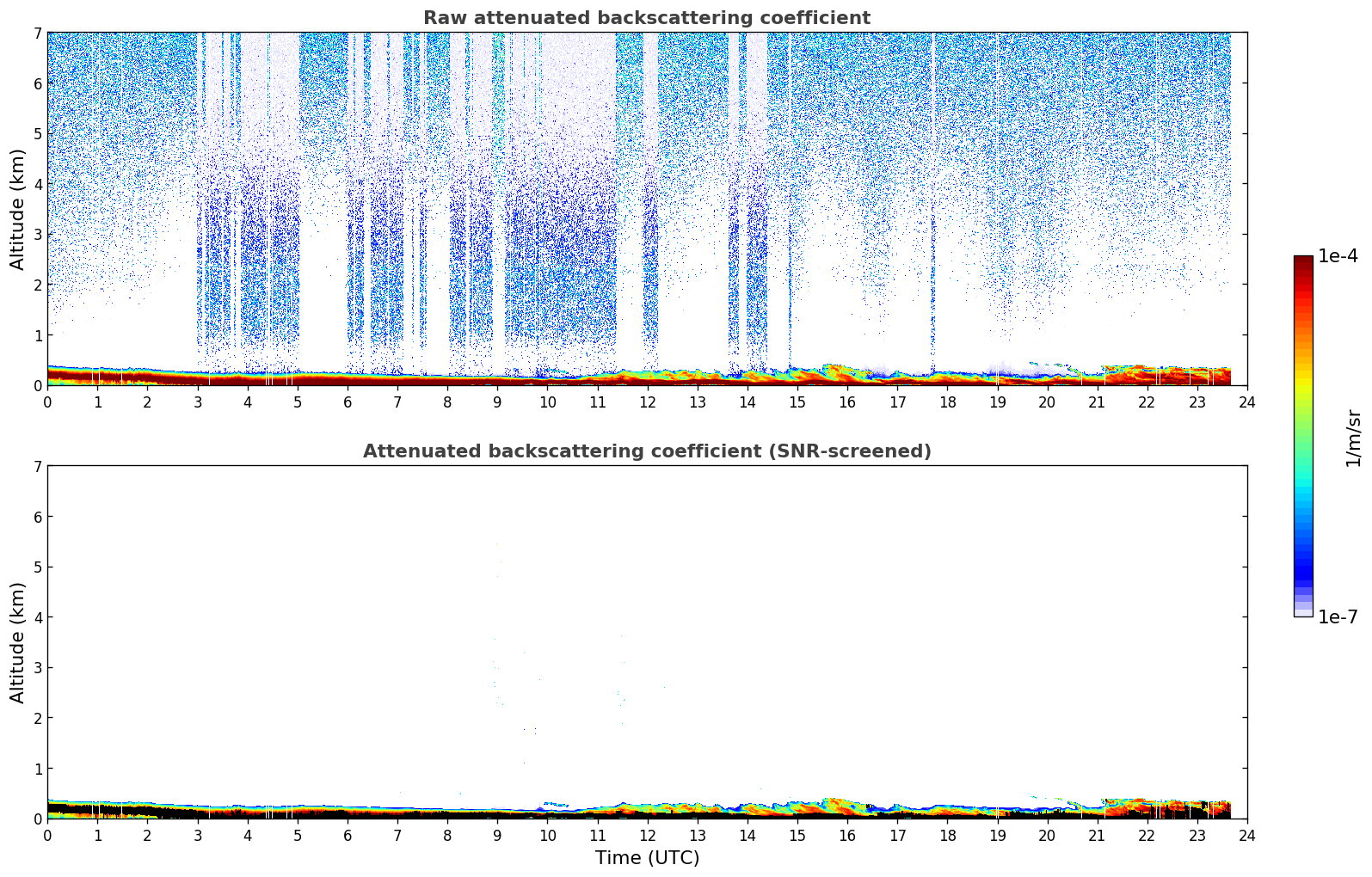Select the '1/m/sr' colorbar unit label
The image size is (1372, 877).
(x=1353, y=437)
